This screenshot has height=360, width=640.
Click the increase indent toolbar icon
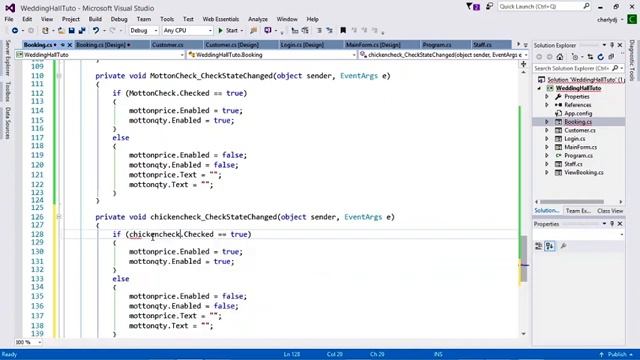click(305, 31)
